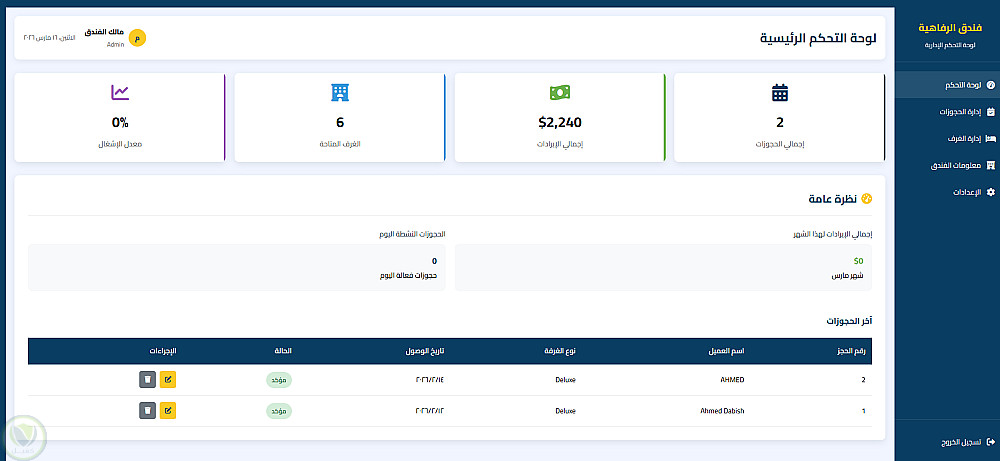Open الإعدادات settings from the sidebar
This screenshot has height=461, width=1000.
click(x=948, y=192)
